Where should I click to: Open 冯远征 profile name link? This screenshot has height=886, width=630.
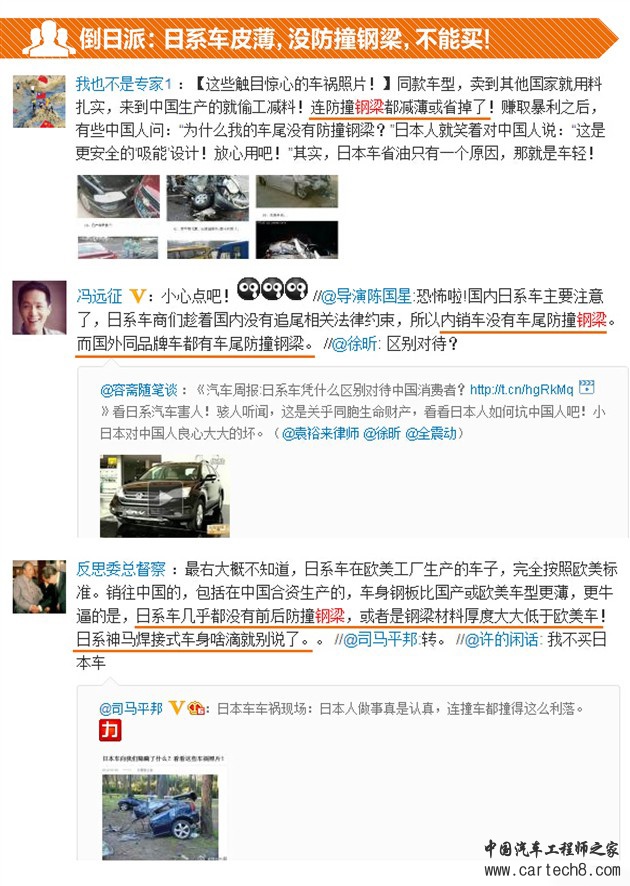[99, 296]
